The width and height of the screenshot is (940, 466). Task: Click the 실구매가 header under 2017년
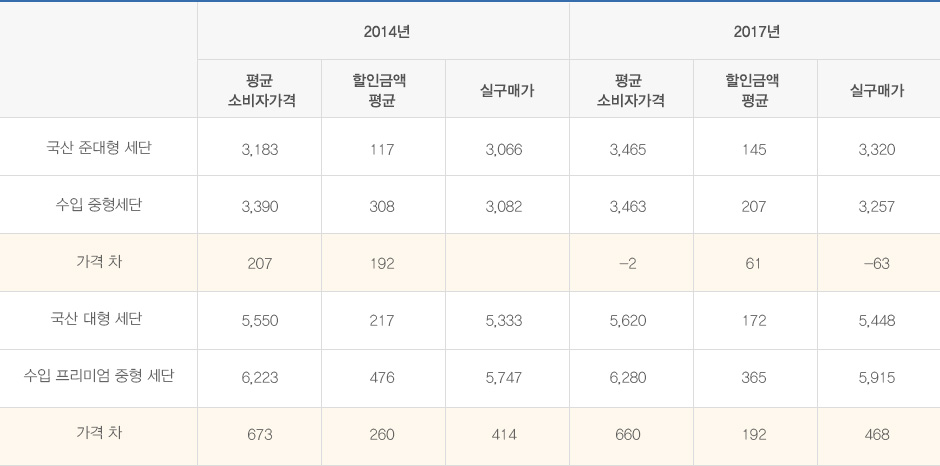click(877, 90)
